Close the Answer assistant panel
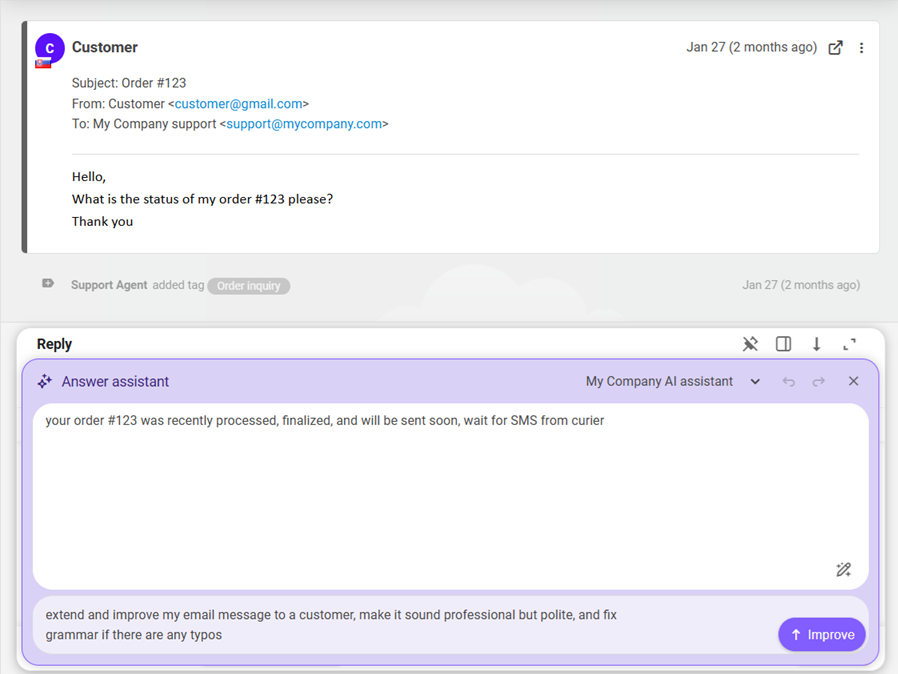 [853, 381]
